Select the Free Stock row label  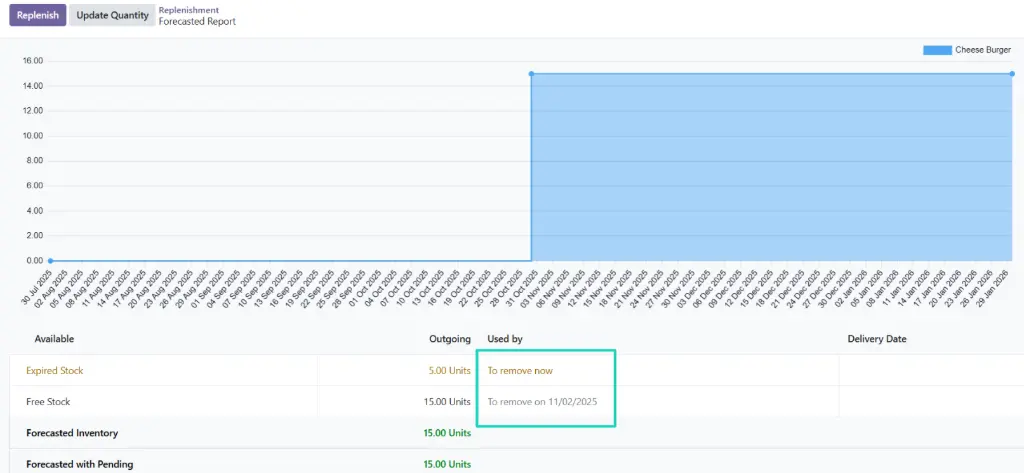coord(50,402)
